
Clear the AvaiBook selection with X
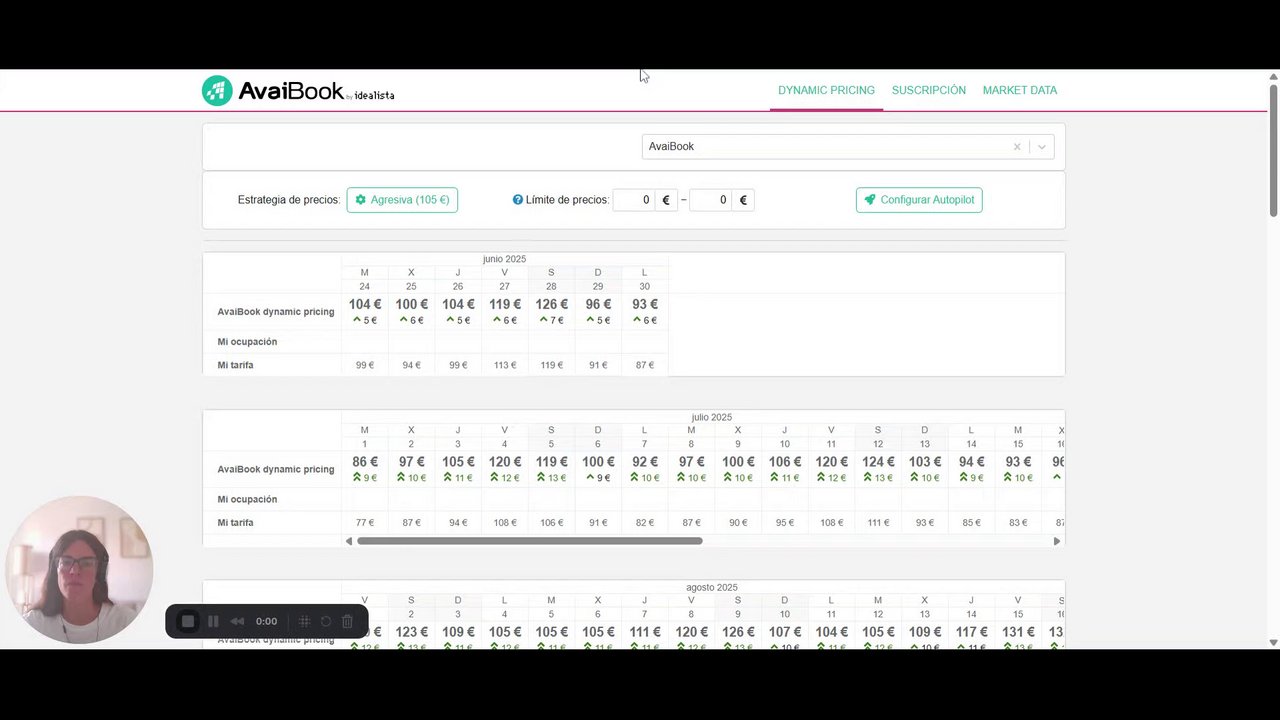1017,147
